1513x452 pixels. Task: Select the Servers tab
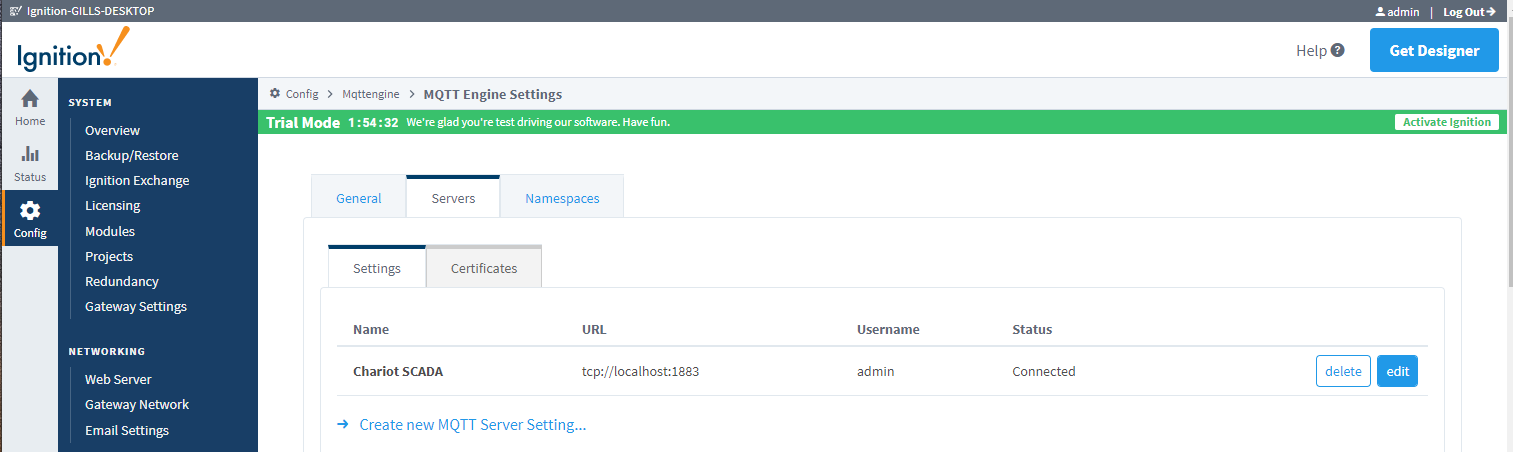point(453,198)
